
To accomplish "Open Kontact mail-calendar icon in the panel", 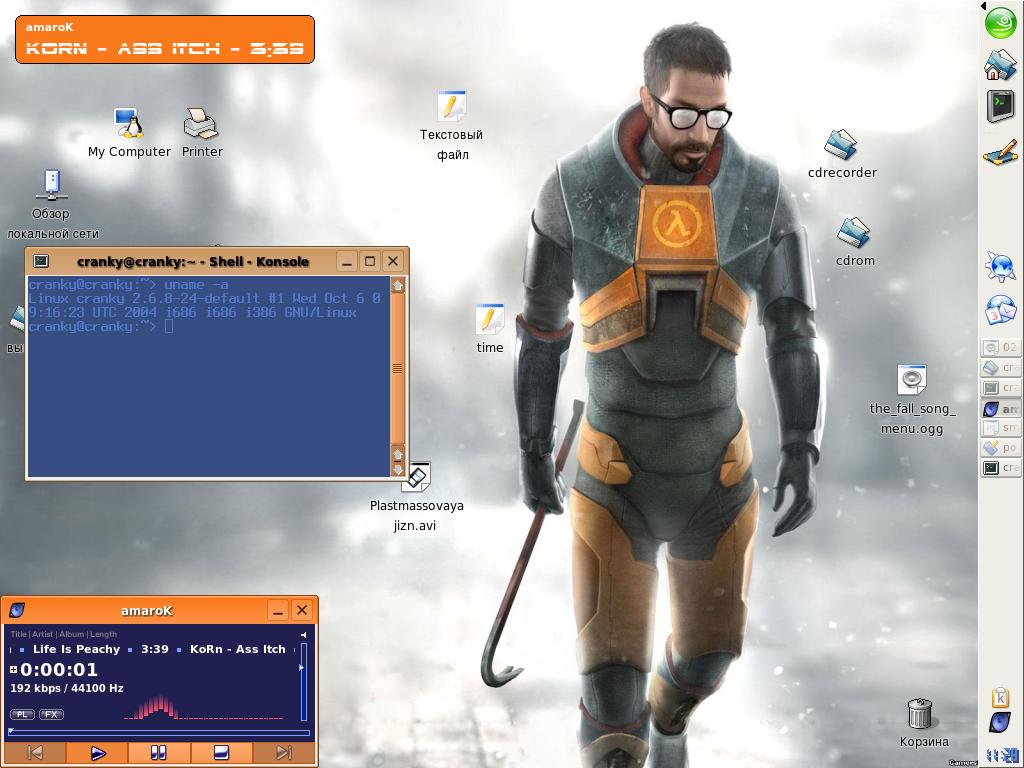I will [1000, 310].
